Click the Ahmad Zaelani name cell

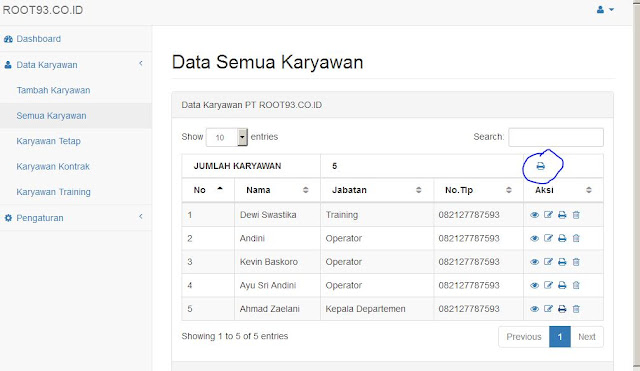click(278, 309)
